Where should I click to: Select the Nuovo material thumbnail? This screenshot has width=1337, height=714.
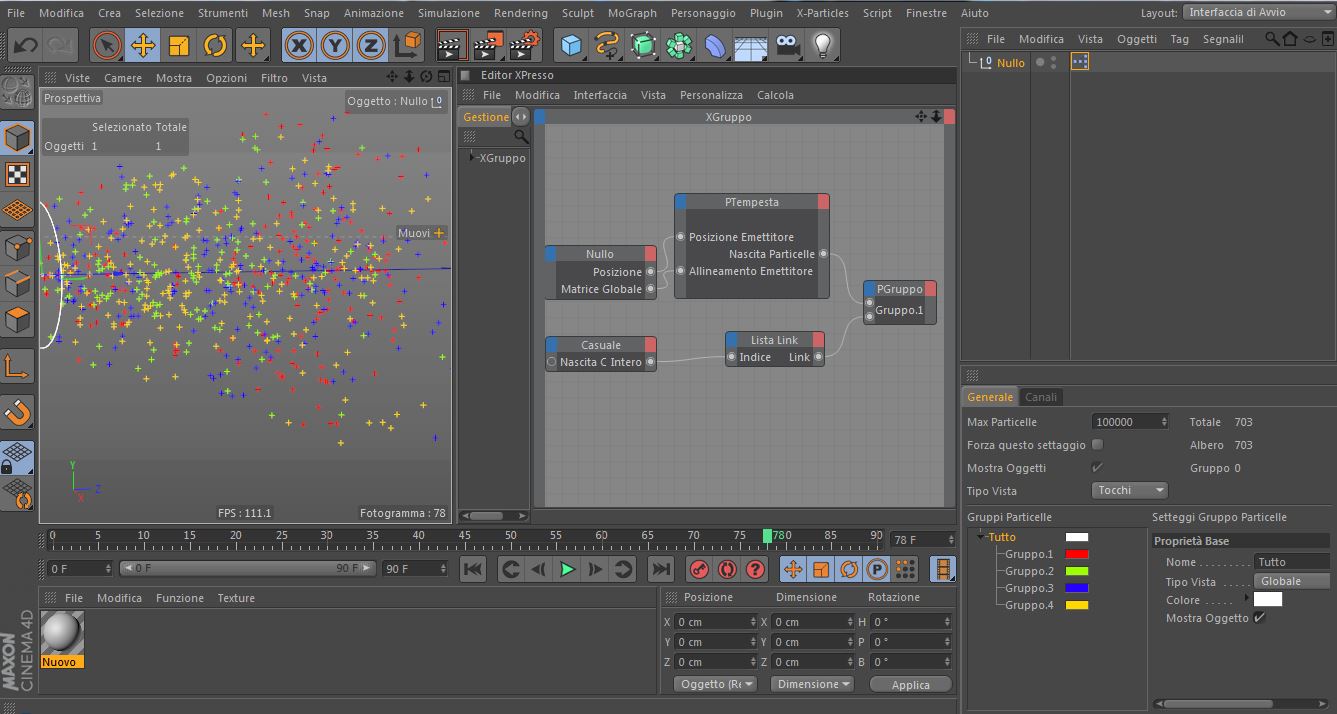(x=62, y=632)
